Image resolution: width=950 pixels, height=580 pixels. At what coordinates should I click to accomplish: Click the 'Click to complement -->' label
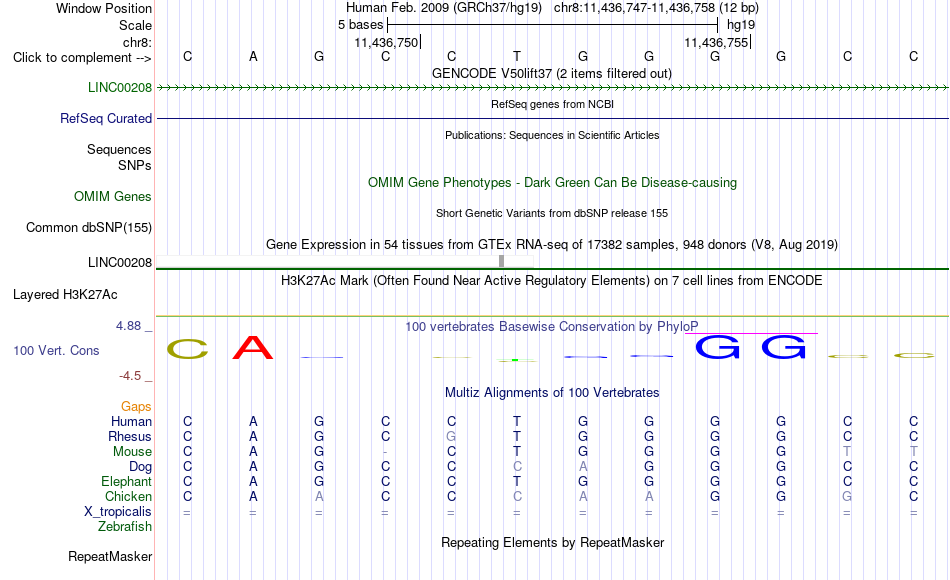[x=82, y=58]
